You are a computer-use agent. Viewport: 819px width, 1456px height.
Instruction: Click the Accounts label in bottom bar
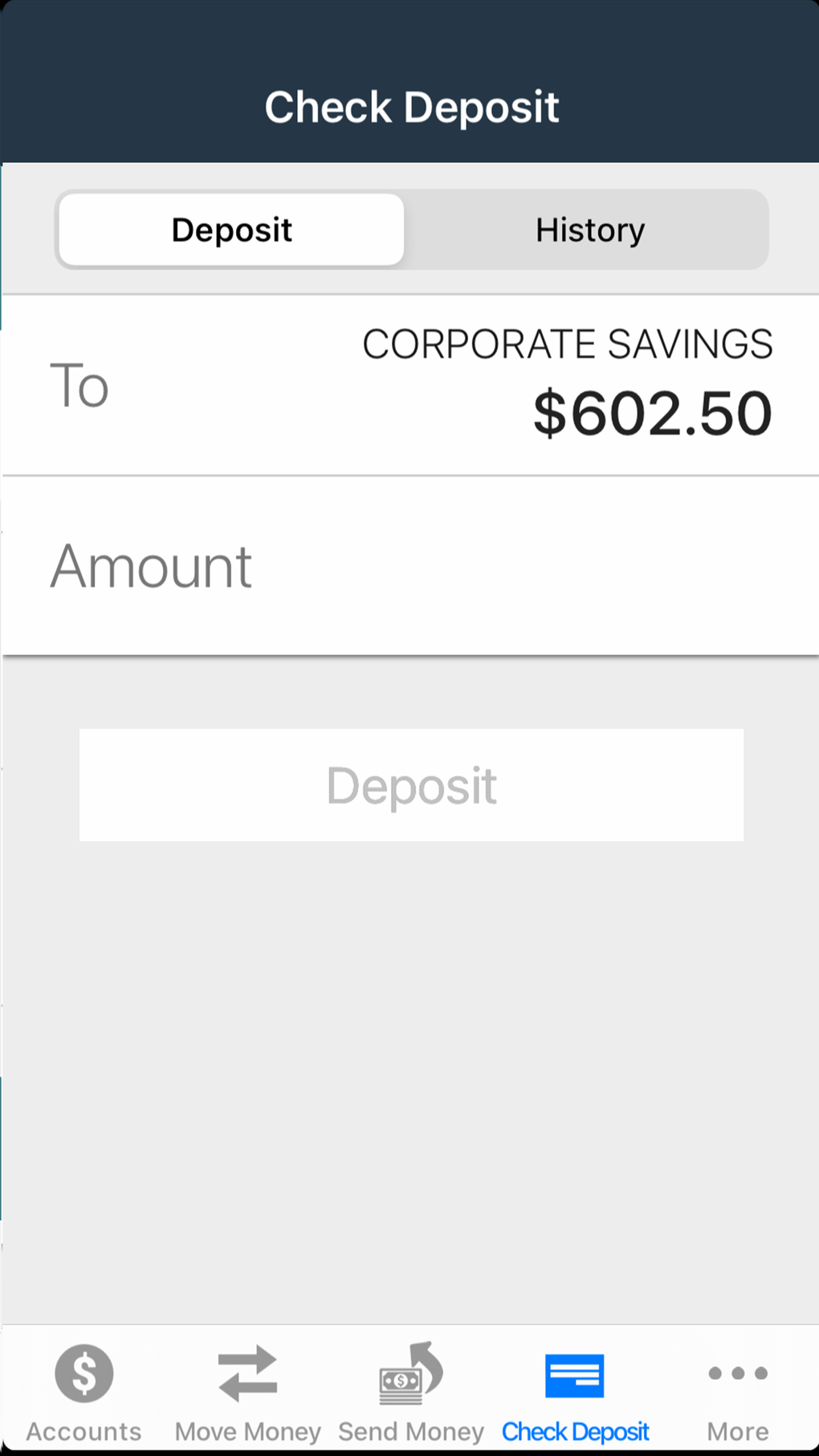tap(84, 1431)
